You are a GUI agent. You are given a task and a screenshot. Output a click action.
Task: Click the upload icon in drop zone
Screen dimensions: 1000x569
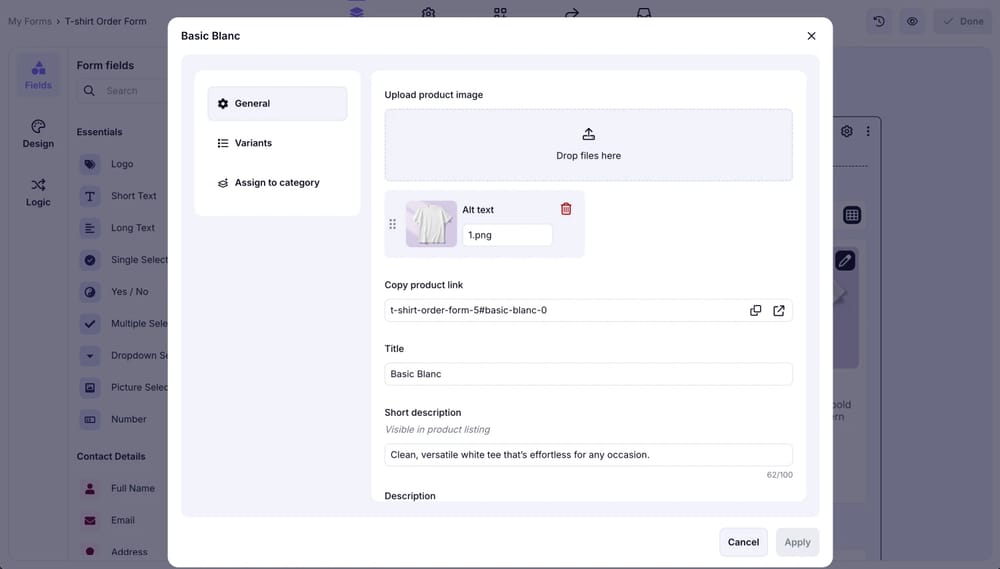click(x=589, y=134)
